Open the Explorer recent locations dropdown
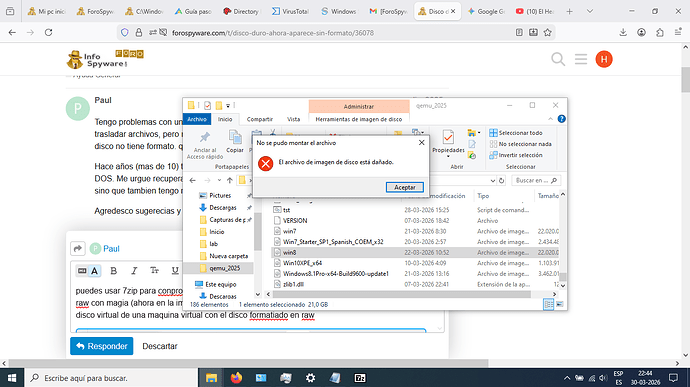This screenshot has height=387, width=690. [219, 181]
